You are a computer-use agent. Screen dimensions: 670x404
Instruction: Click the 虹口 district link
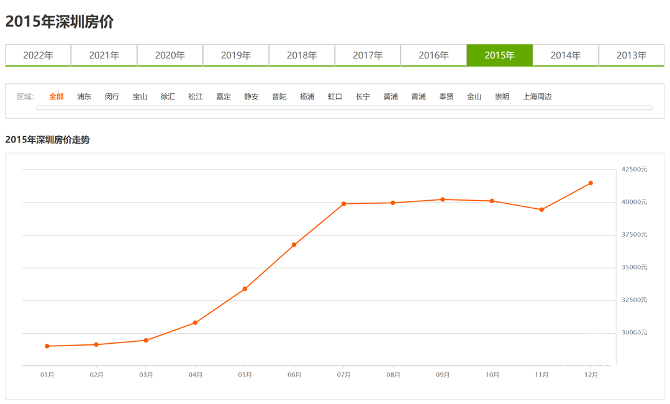[x=335, y=97]
